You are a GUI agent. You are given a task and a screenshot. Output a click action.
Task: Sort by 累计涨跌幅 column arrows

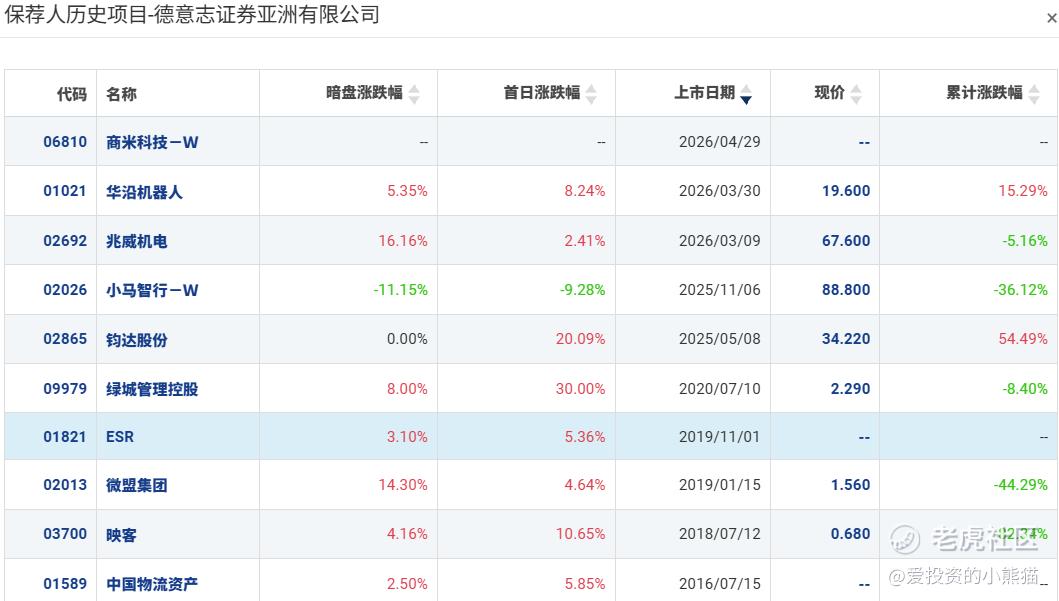(1033, 94)
